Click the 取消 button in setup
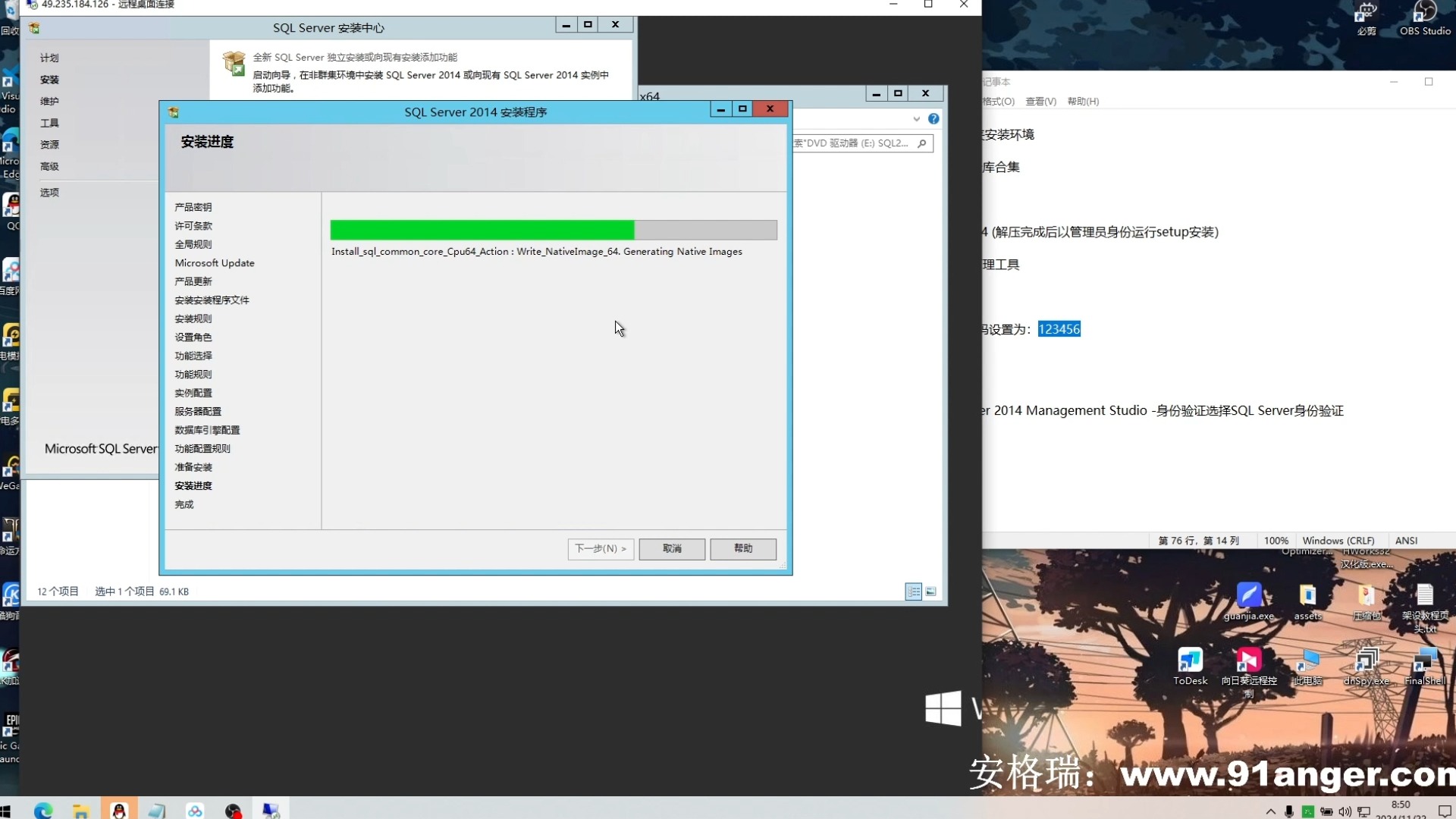 coord(672,548)
